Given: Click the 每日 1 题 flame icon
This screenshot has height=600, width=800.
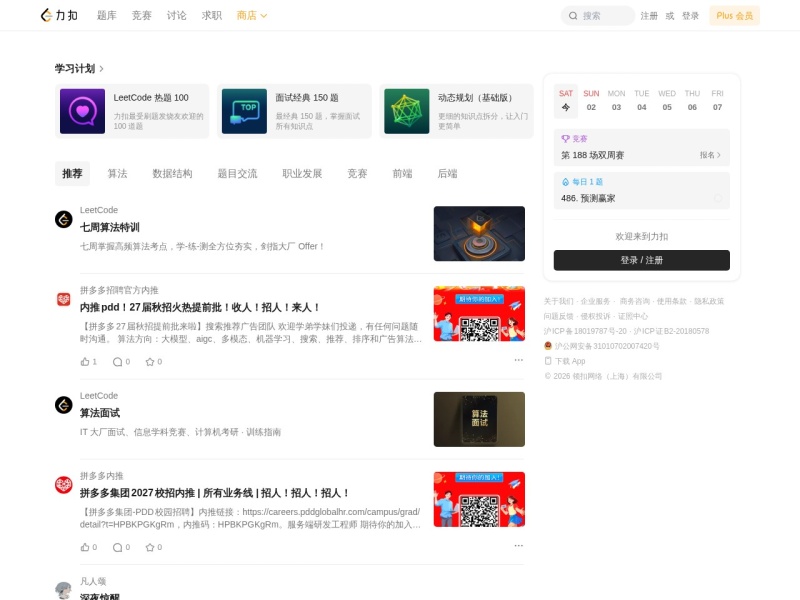Looking at the screenshot, I should [565, 182].
